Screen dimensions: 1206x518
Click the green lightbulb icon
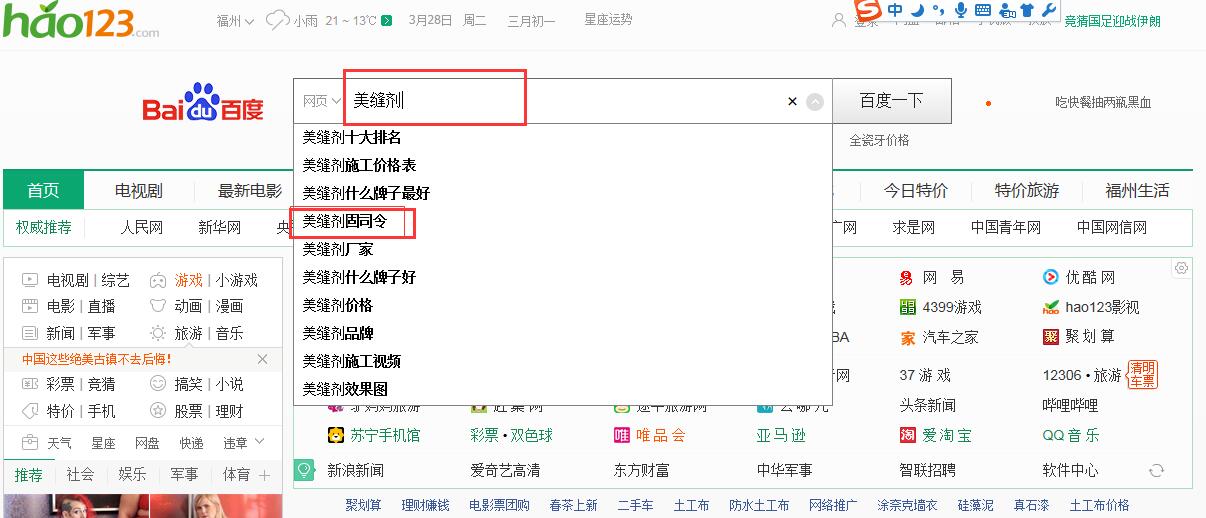click(x=304, y=470)
